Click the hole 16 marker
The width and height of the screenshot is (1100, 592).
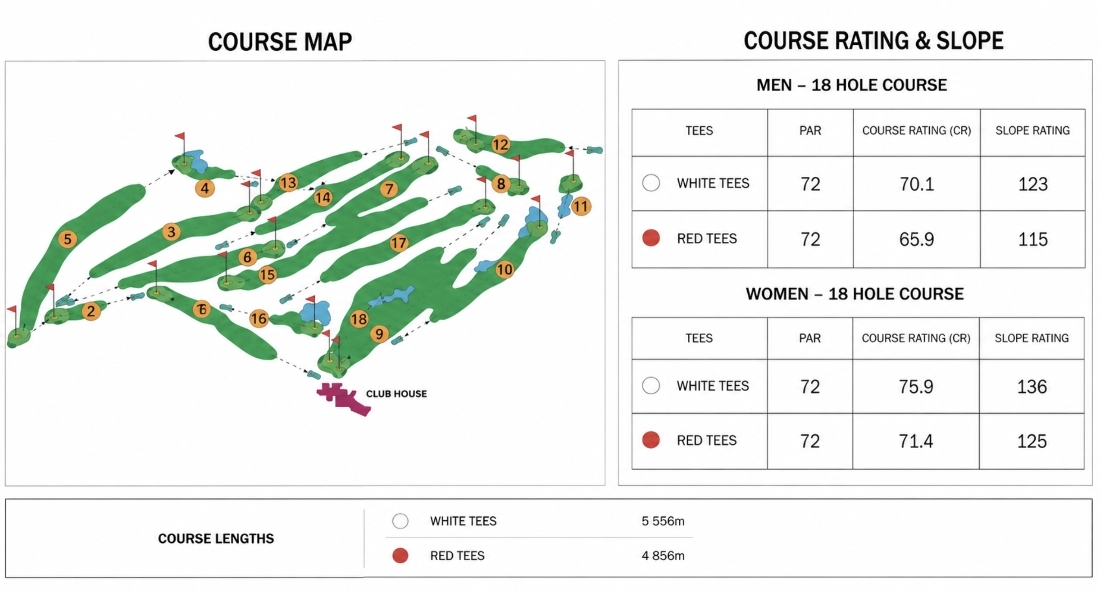tap(259, 318)
